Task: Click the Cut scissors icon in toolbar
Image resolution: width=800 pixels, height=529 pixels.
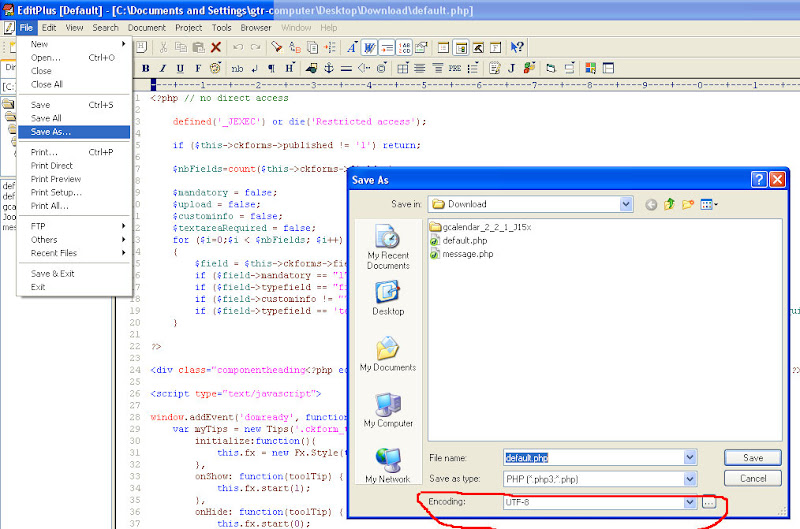Action: [x=163, y=47]
